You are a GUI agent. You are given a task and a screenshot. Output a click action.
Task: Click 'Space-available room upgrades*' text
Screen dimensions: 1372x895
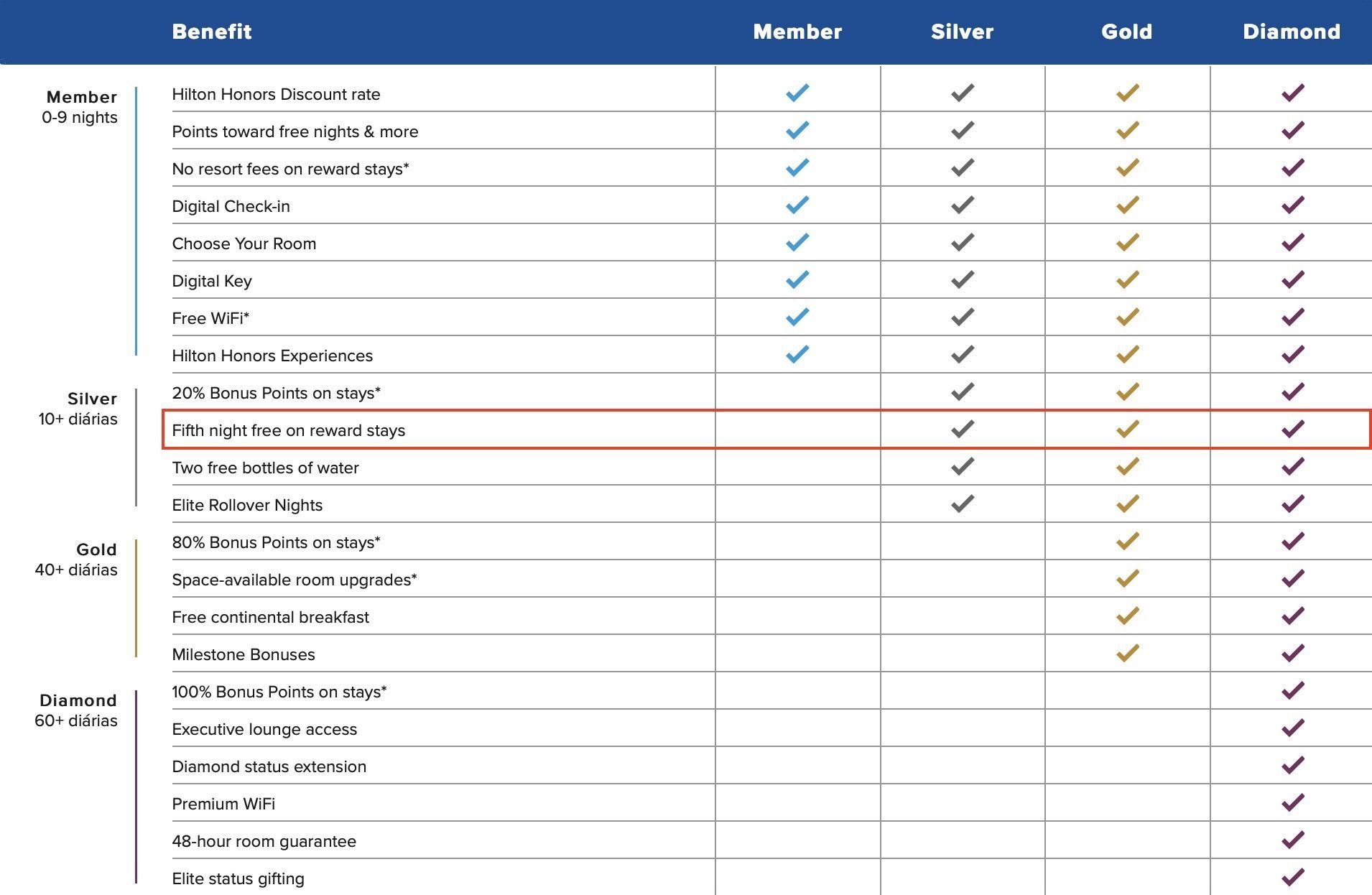(x=295, y=580)
